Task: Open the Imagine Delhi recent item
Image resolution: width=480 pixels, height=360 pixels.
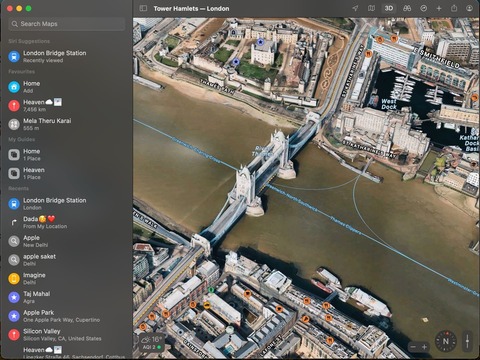Action: tap(67, 278)
